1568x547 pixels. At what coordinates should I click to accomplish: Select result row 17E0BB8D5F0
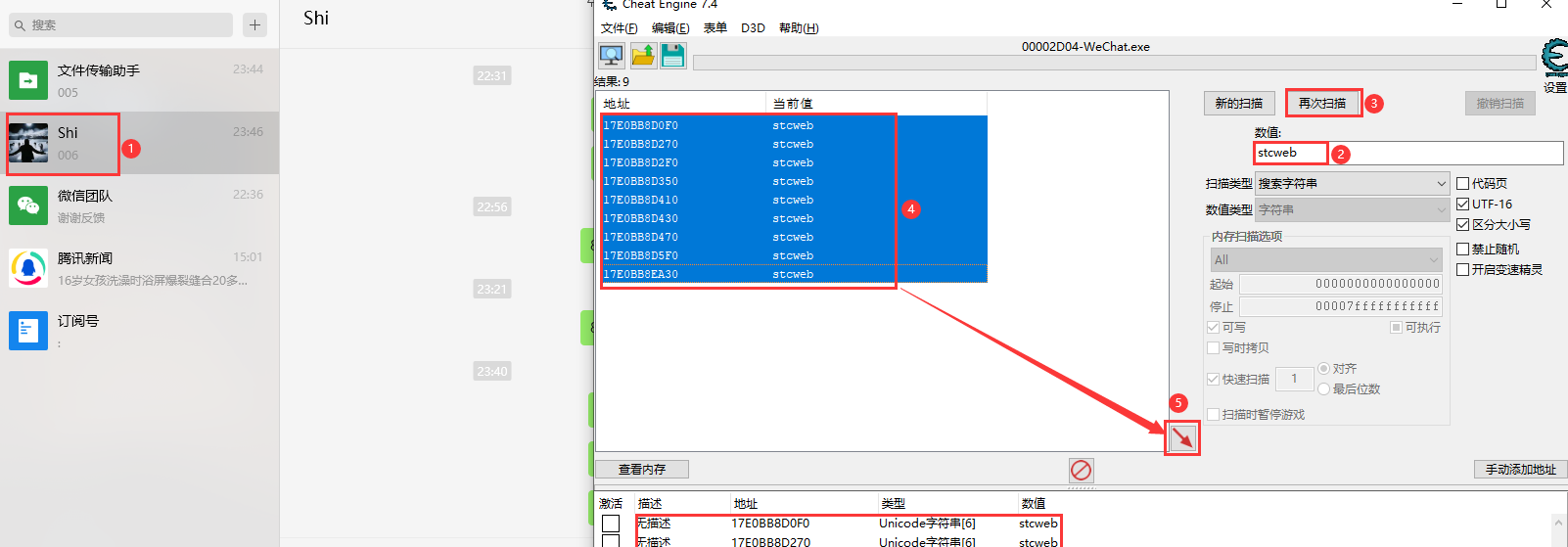(794, 255)
